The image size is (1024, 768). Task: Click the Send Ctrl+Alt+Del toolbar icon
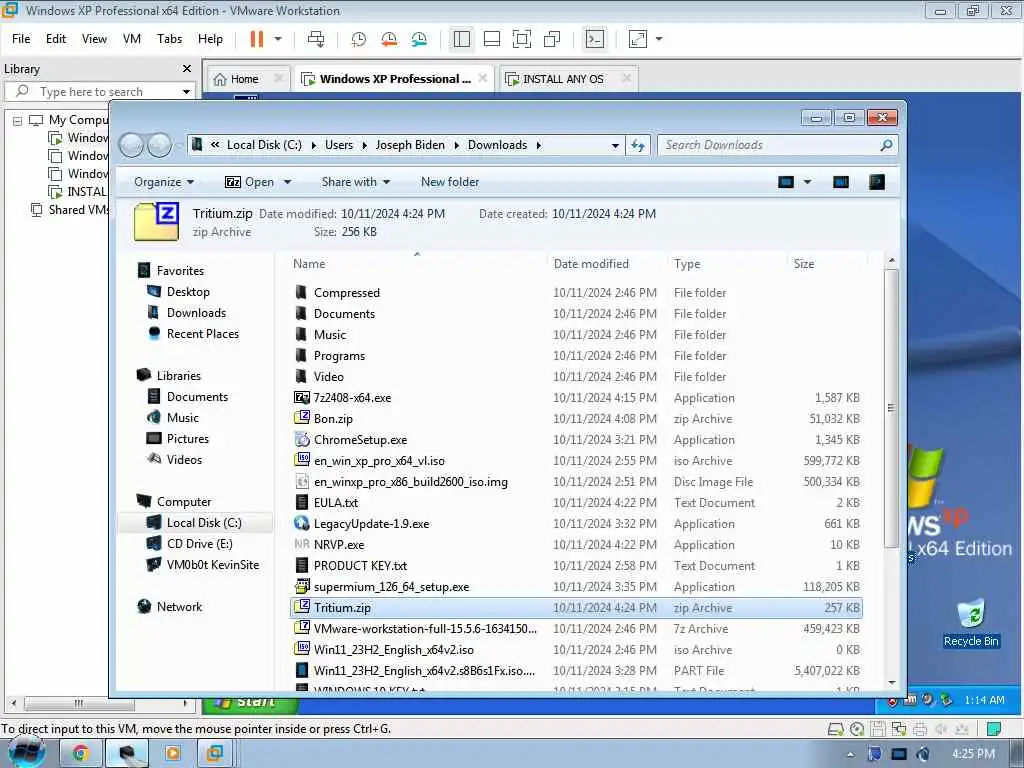316,39
